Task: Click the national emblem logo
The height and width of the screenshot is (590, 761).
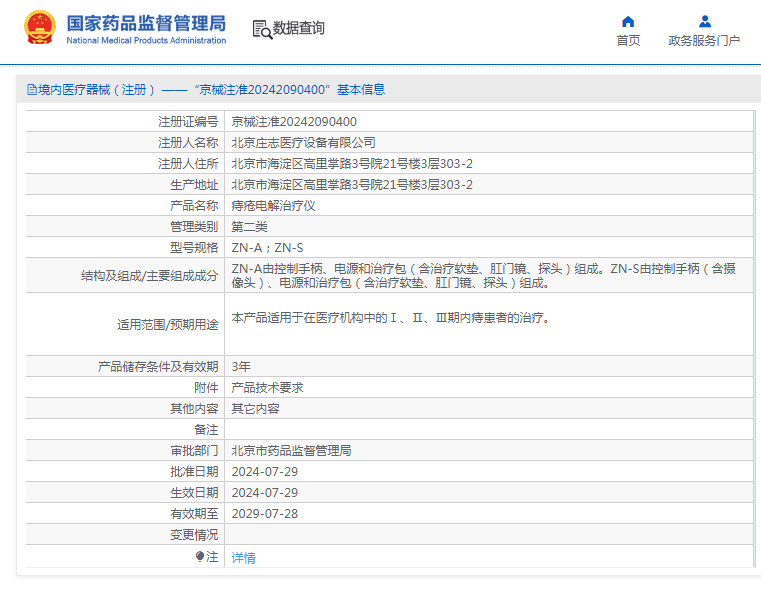Action: pos(40,28)
